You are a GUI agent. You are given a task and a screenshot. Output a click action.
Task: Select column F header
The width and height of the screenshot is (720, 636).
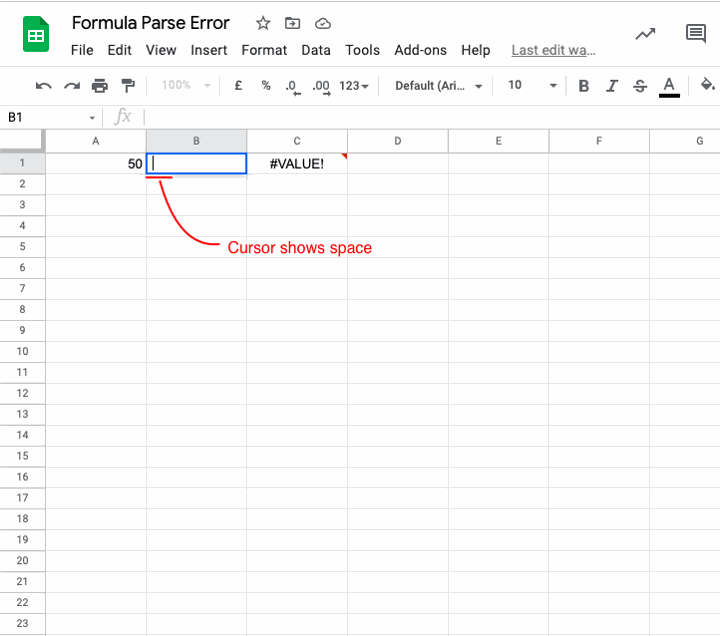tap(599, 141)
